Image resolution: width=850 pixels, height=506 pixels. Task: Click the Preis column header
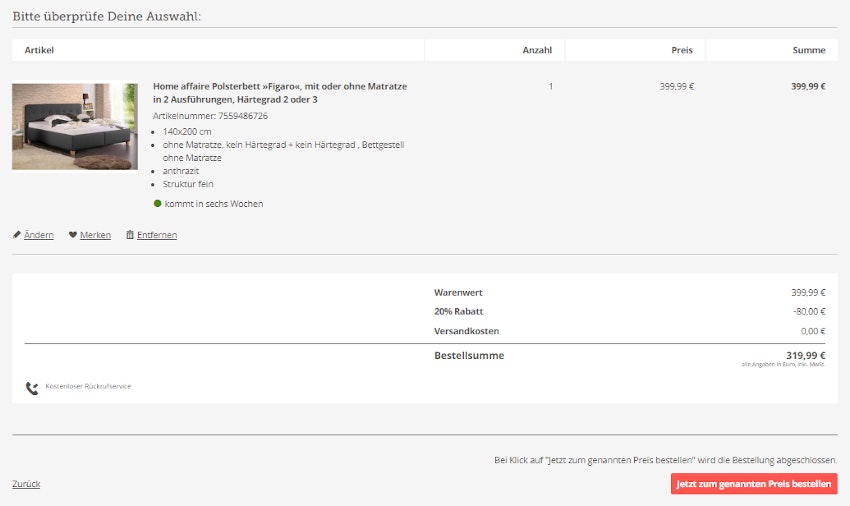pyautogui.click(x=681, y=50)
